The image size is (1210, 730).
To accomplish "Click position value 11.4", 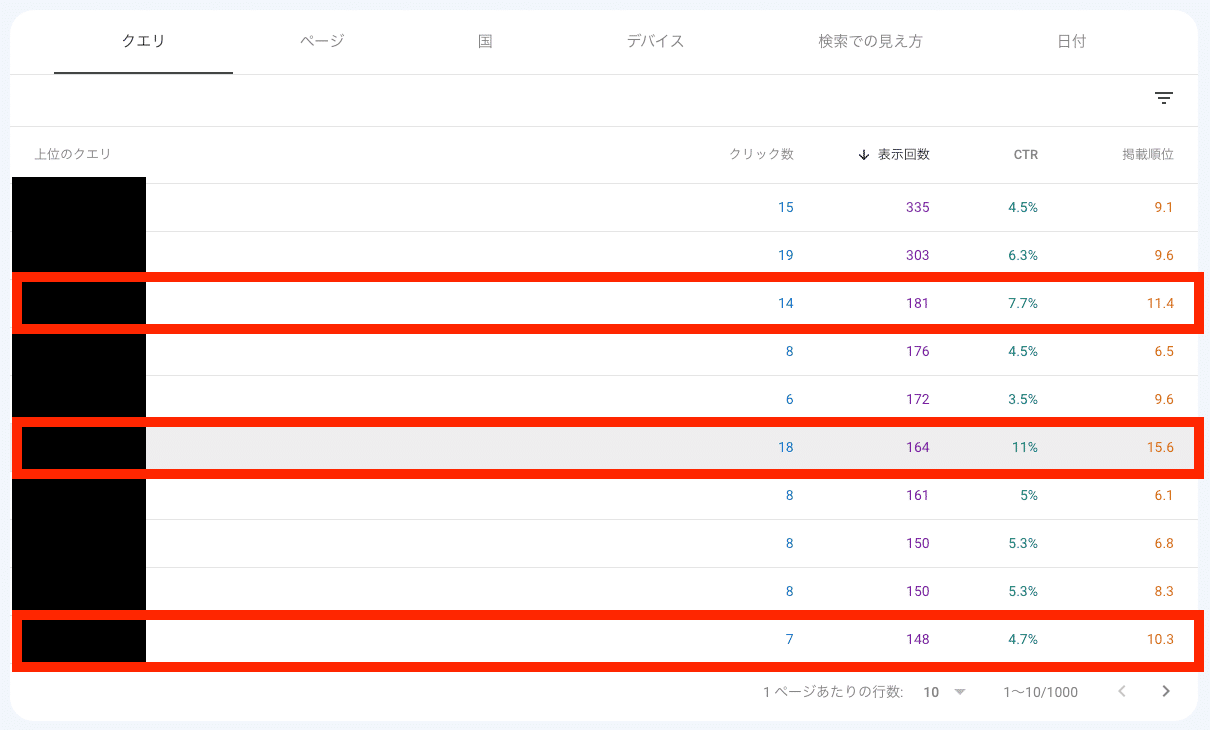I will point(1160,303).
